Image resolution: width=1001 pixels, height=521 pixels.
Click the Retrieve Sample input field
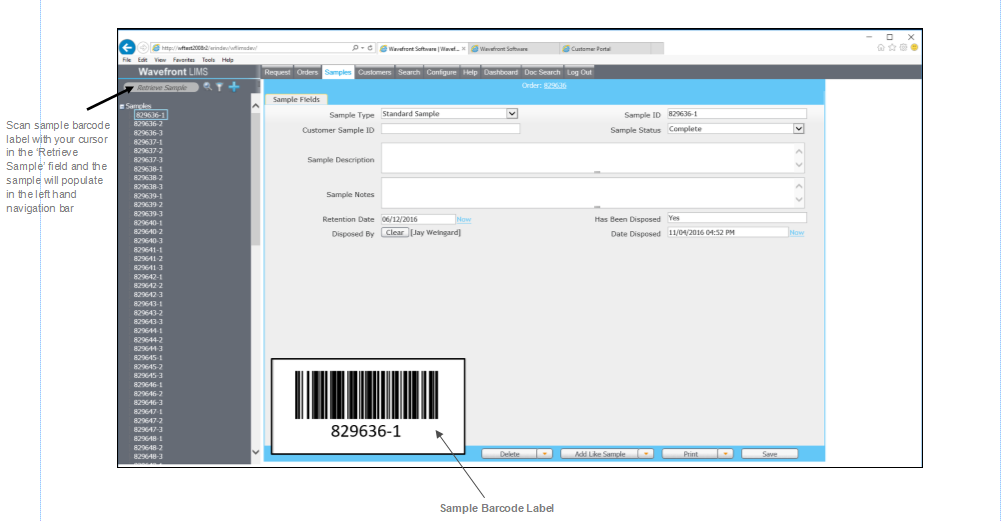(x=162, y=87)
